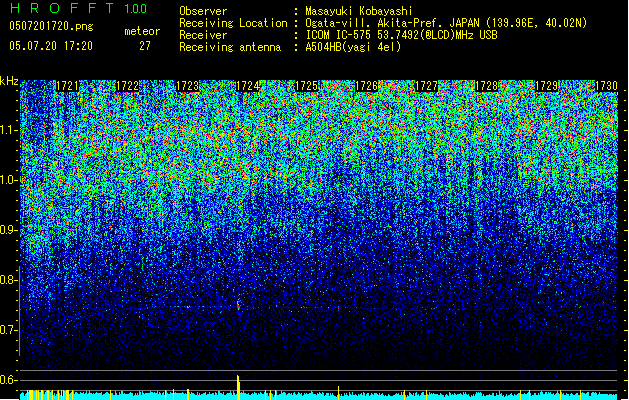Click the 0.7 kHz axis label

tap(9, 330)
